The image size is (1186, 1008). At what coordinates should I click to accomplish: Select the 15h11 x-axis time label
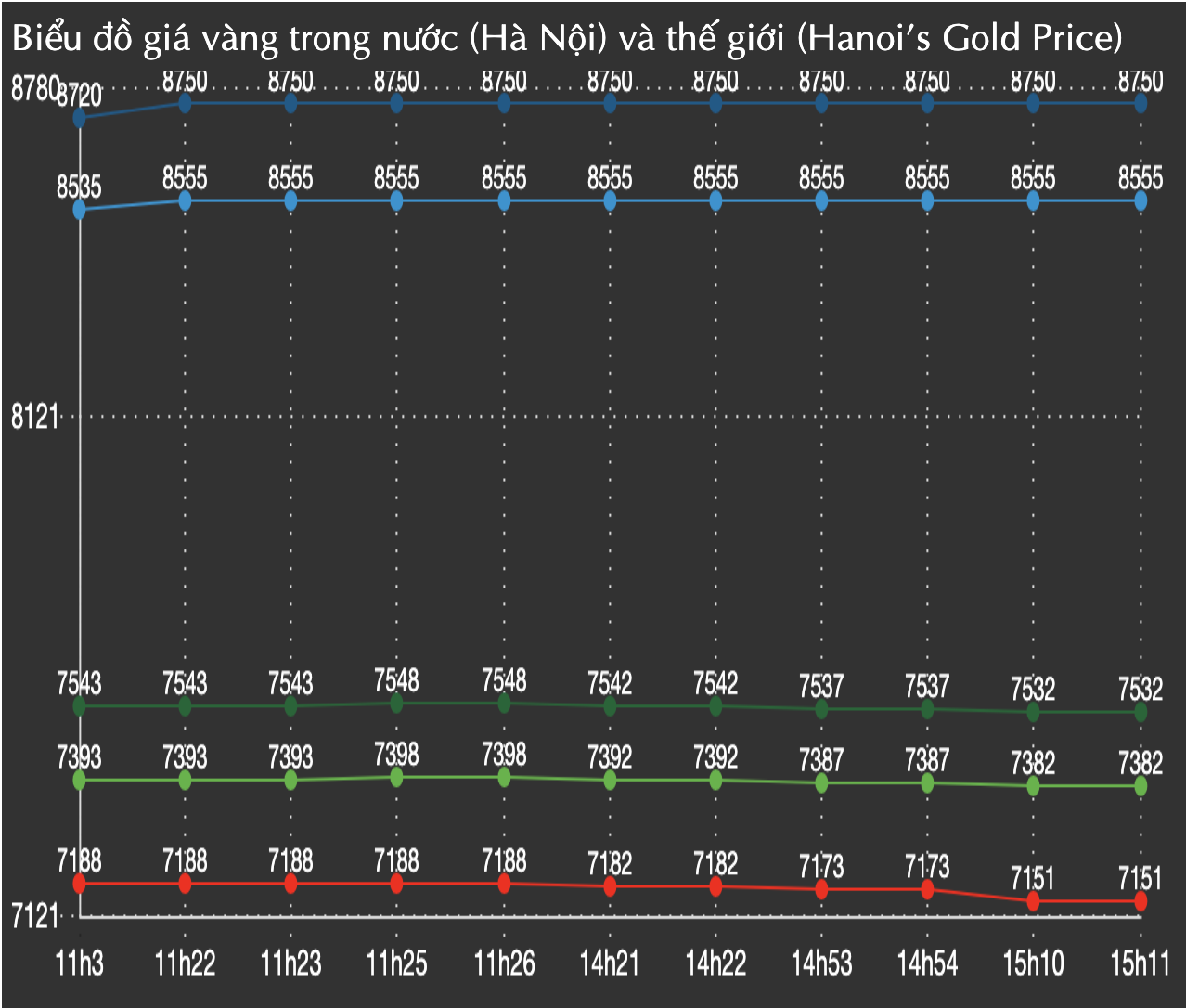pos(1140,963)
